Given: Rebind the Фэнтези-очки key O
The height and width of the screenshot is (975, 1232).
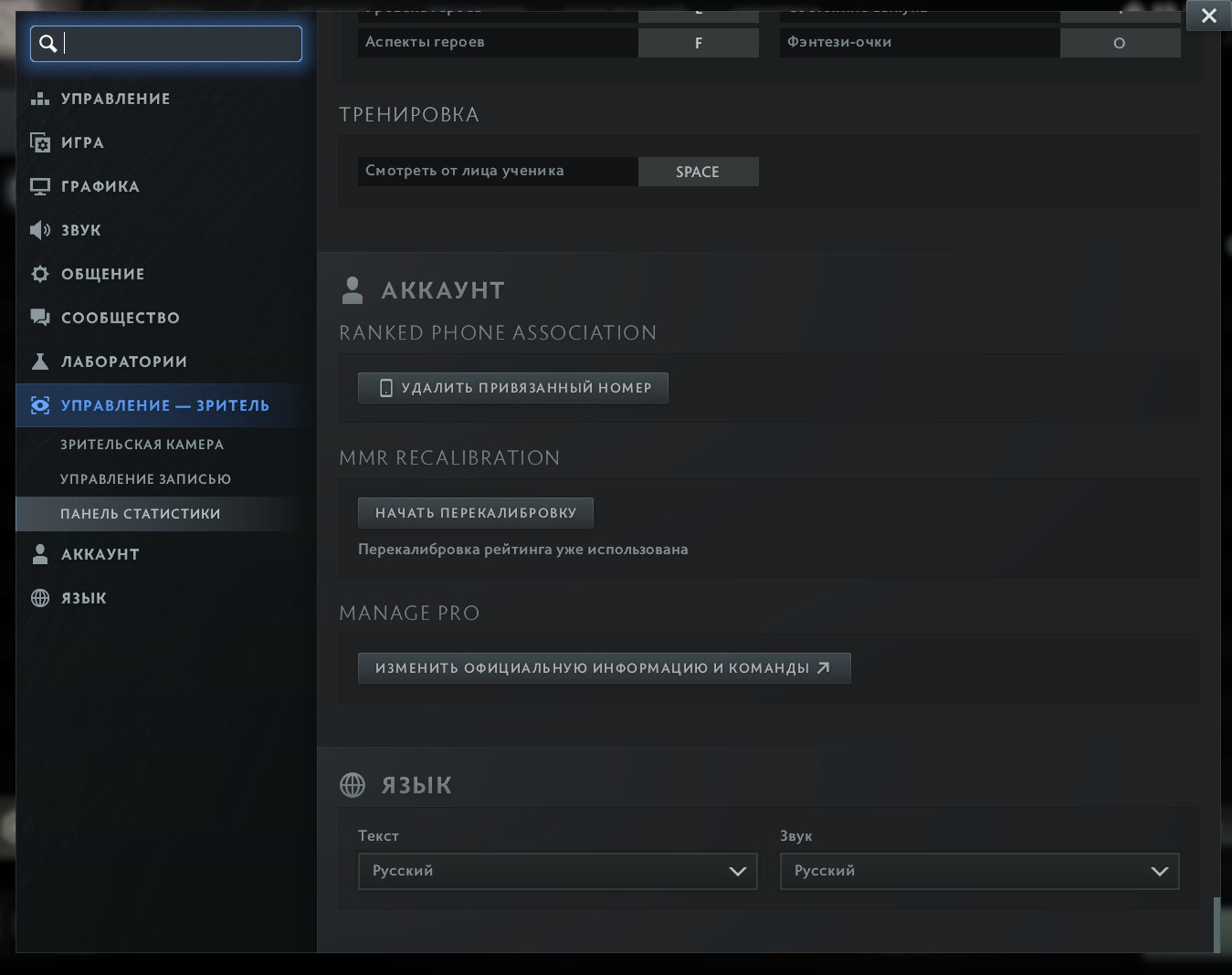Looking at the screenshot, I should click(x=1120, y=43).
